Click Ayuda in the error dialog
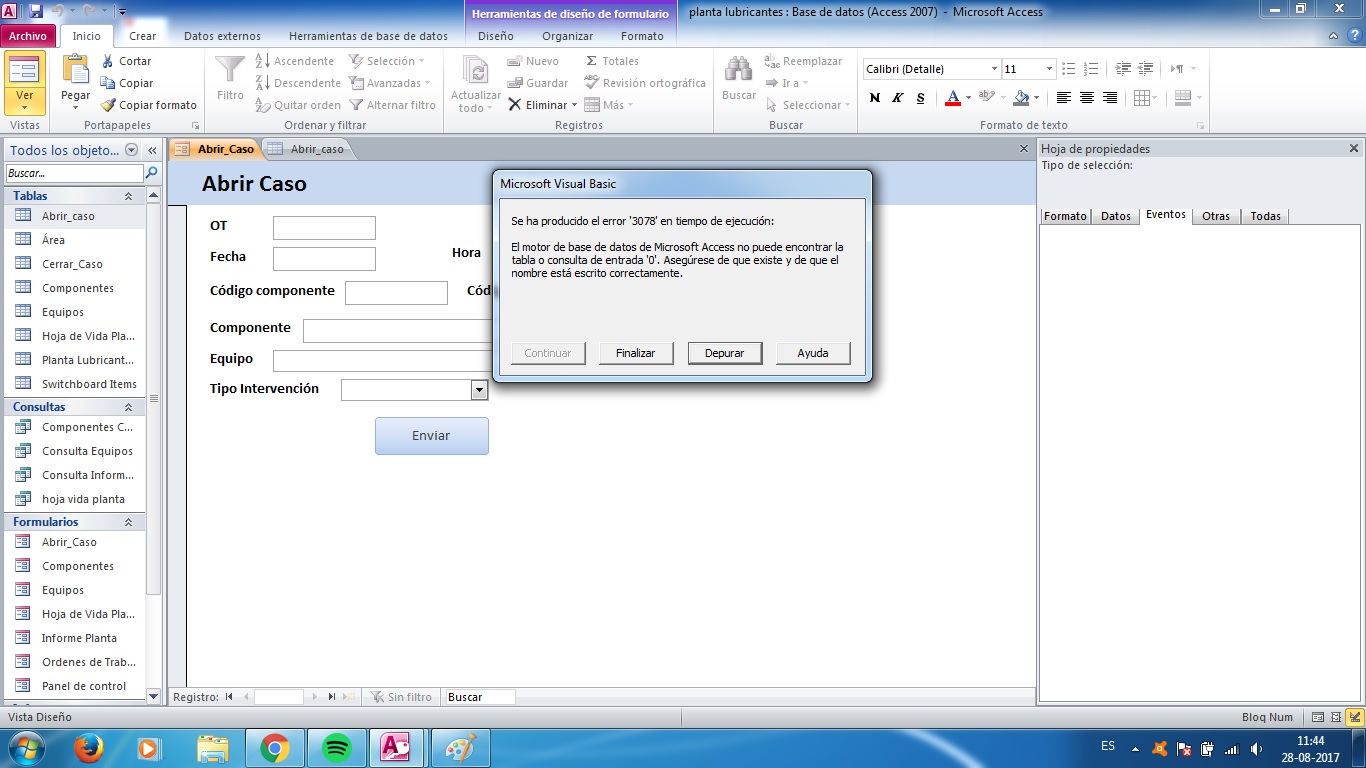This screenshot has height=768, width=1366. click(x=813, y=353)
